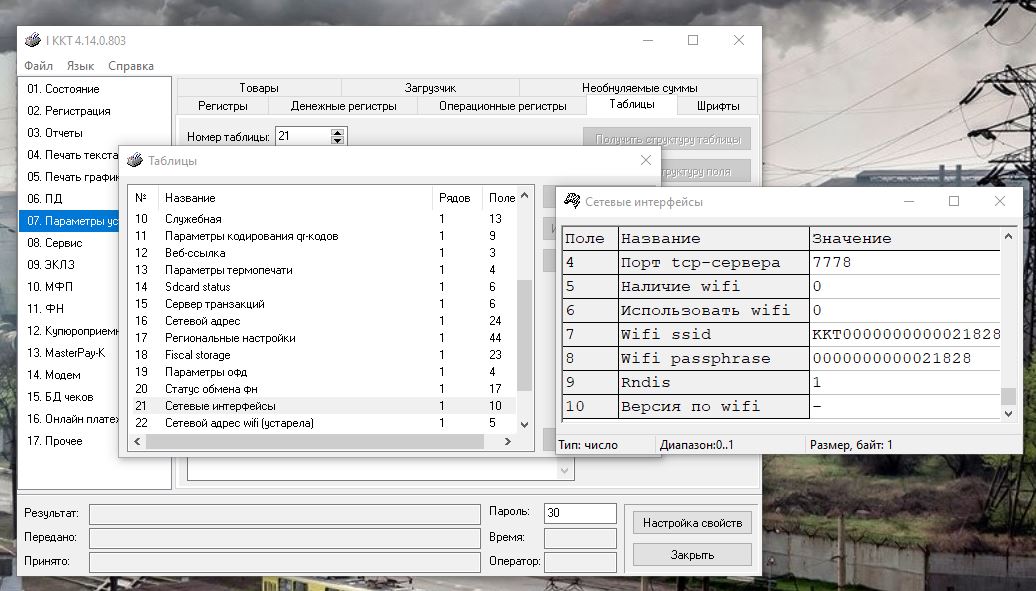
Task: Switch to the Шрифты tab
Action: 718,106
